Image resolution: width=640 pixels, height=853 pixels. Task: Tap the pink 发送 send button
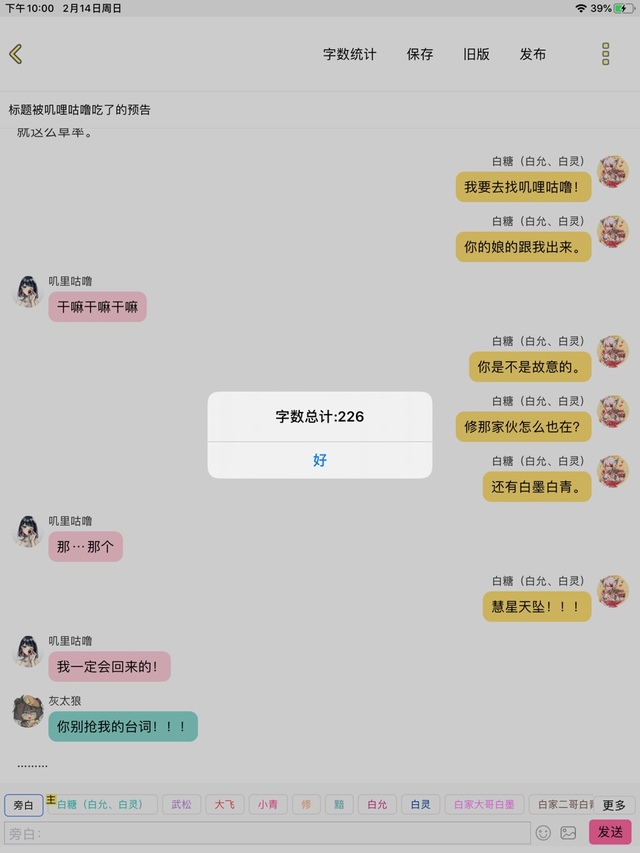click(x=610, y=832)
